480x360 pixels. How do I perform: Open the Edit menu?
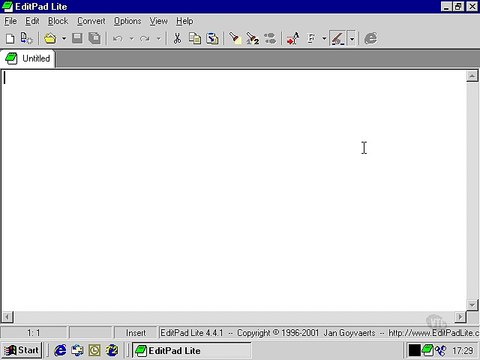pyautogui.click(x=32, y=21)
